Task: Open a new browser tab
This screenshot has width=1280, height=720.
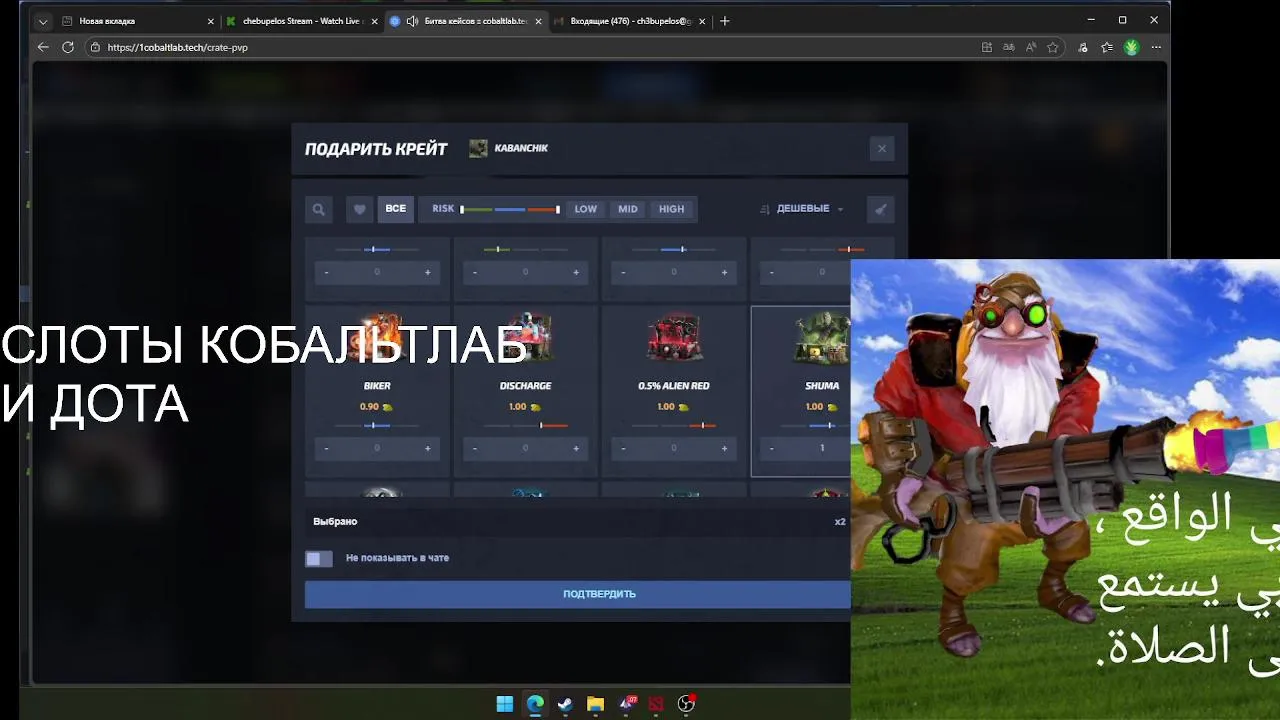Action: (x=725, y=21)
